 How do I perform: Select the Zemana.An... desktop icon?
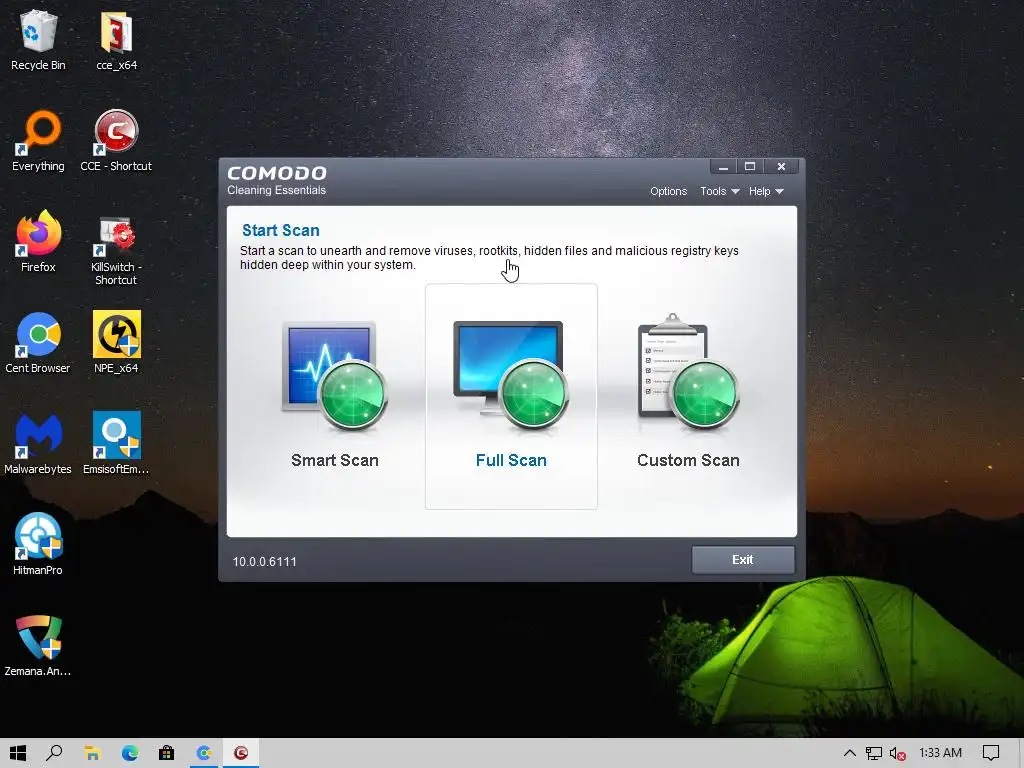click(x=38, y=646)
